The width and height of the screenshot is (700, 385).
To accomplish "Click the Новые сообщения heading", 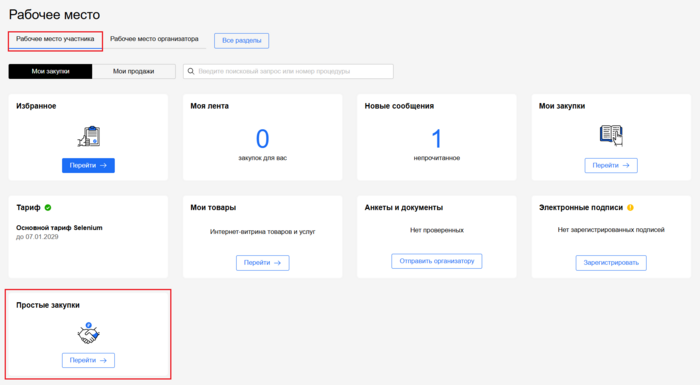I will coord(399,106).
